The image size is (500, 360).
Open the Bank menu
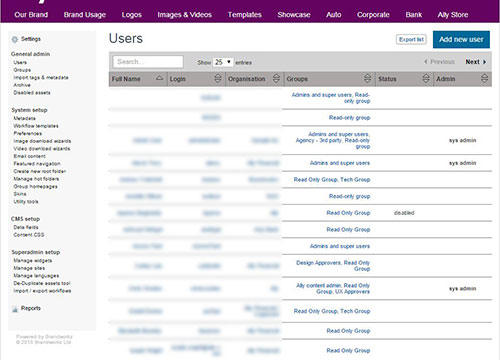tap(414, 15)
